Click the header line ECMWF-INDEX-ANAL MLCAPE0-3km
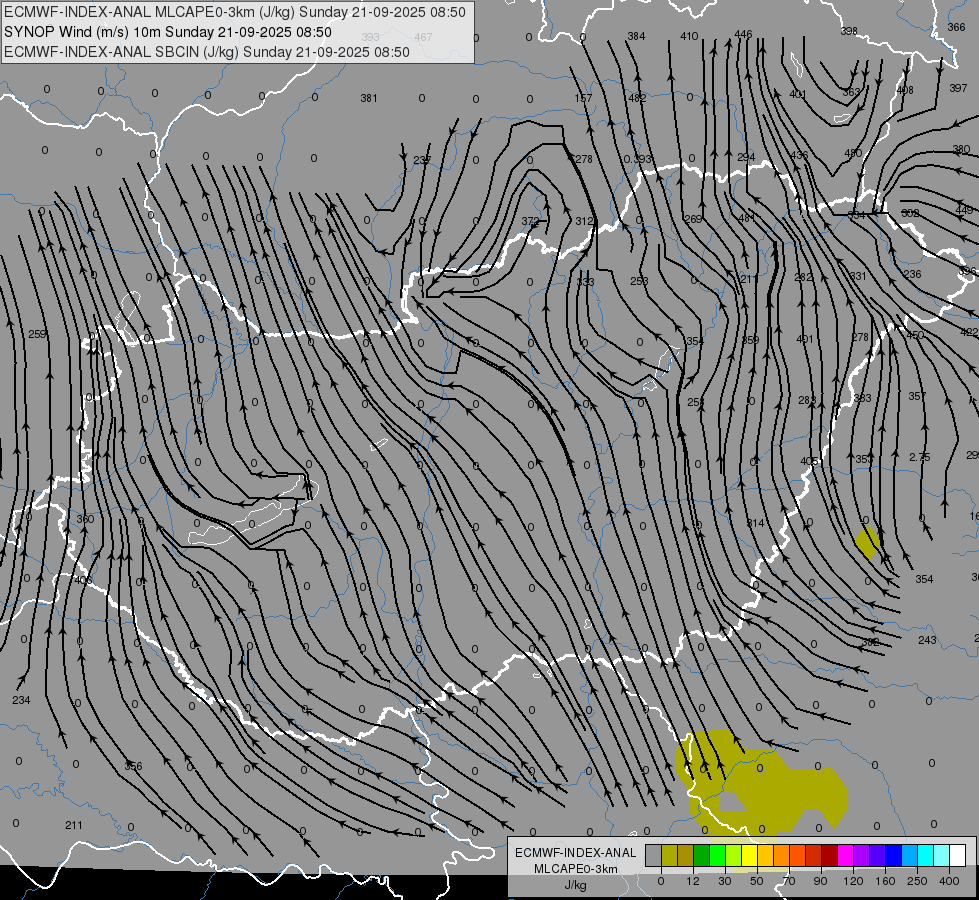 (235, 12)
